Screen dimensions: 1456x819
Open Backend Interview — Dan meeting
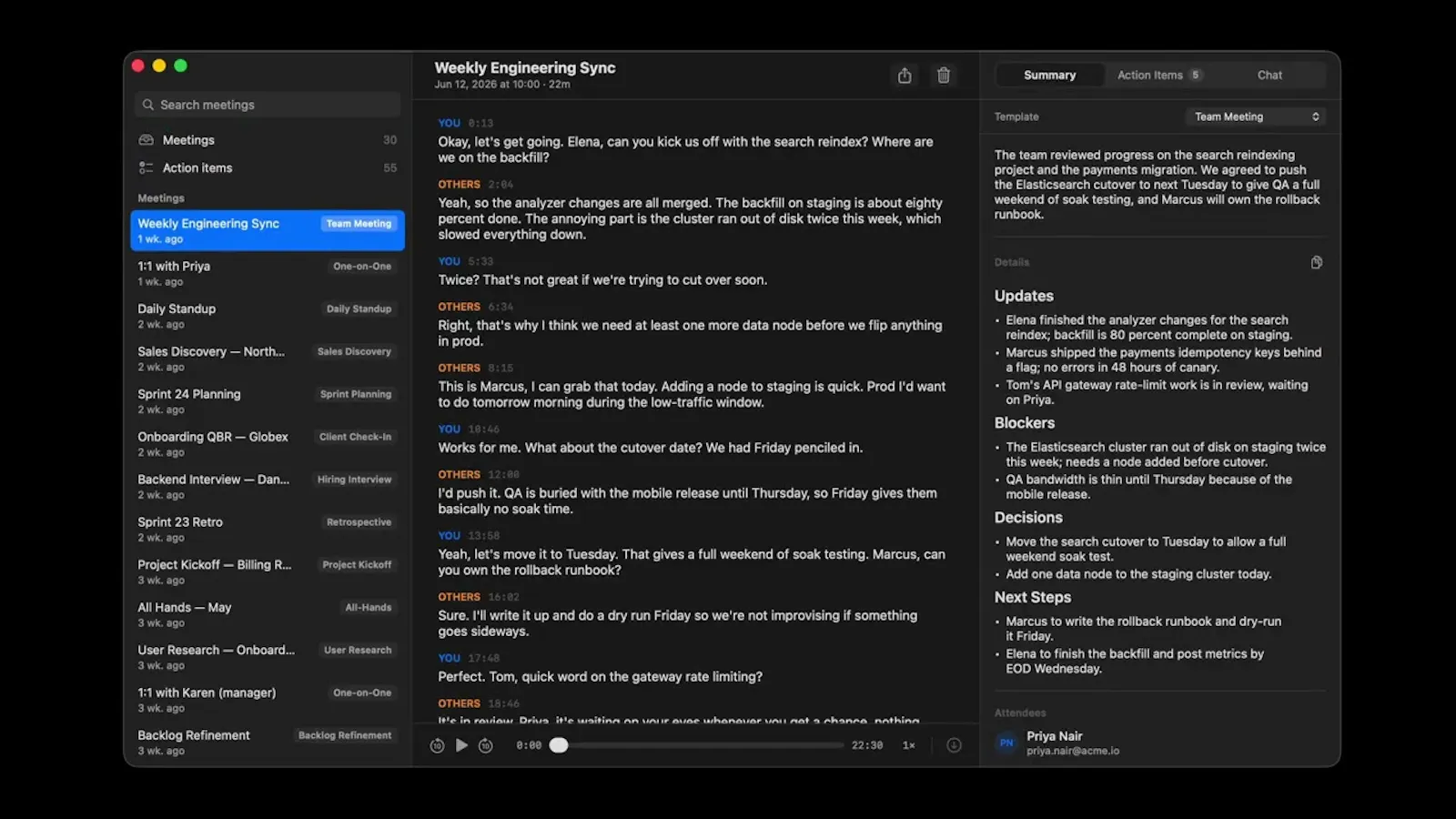click(x=268, y=487)
